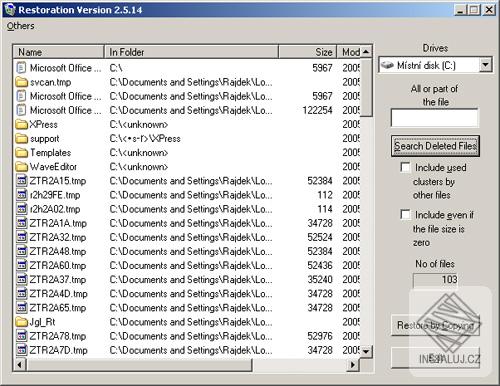Click the file icon beside ZTR2A4D.tmp
The image size is (500, 386).
21,293
